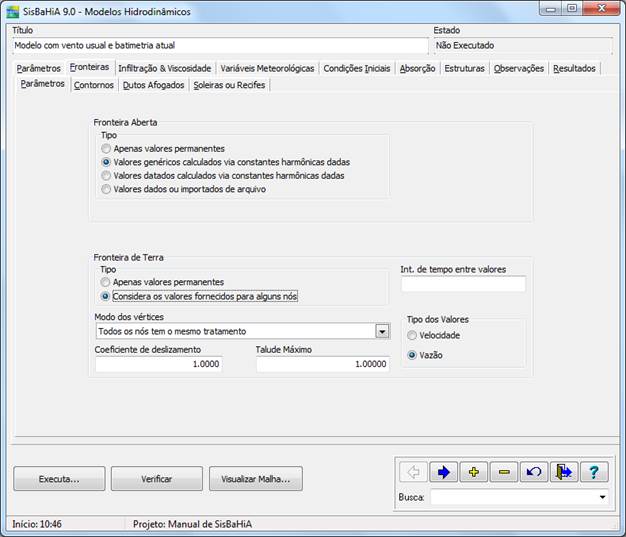Expand the Busca combo box arrow

[x=602, y=497]
